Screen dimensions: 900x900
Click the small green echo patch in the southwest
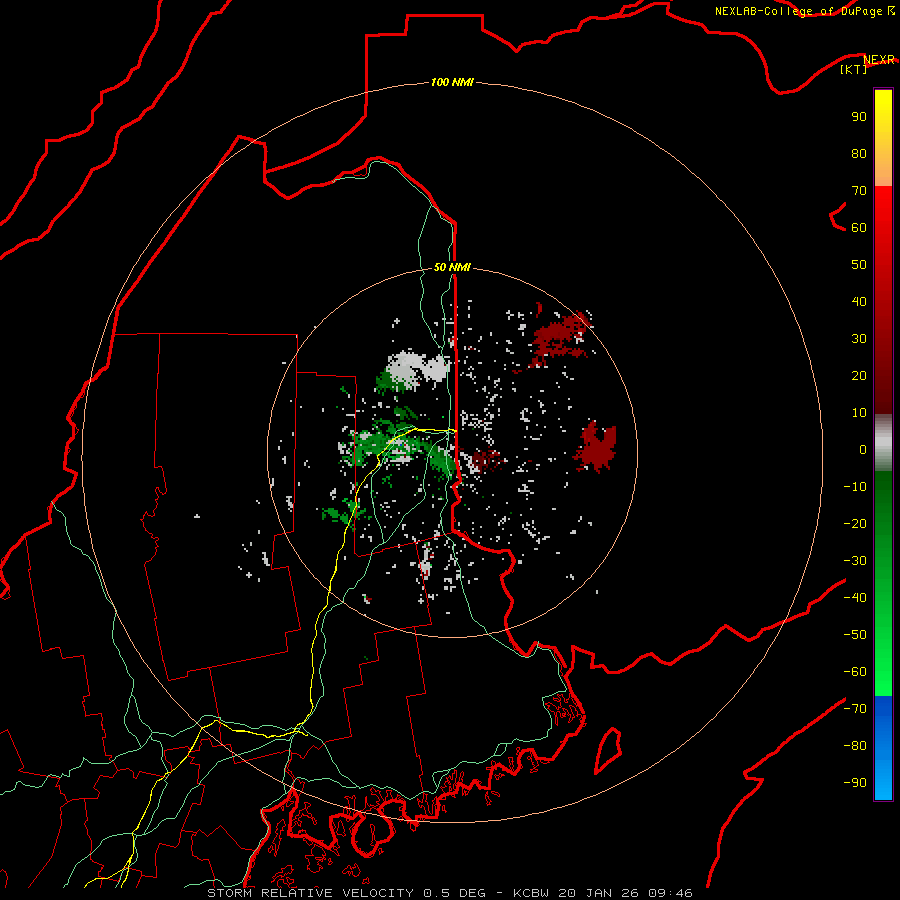point(344,511)
